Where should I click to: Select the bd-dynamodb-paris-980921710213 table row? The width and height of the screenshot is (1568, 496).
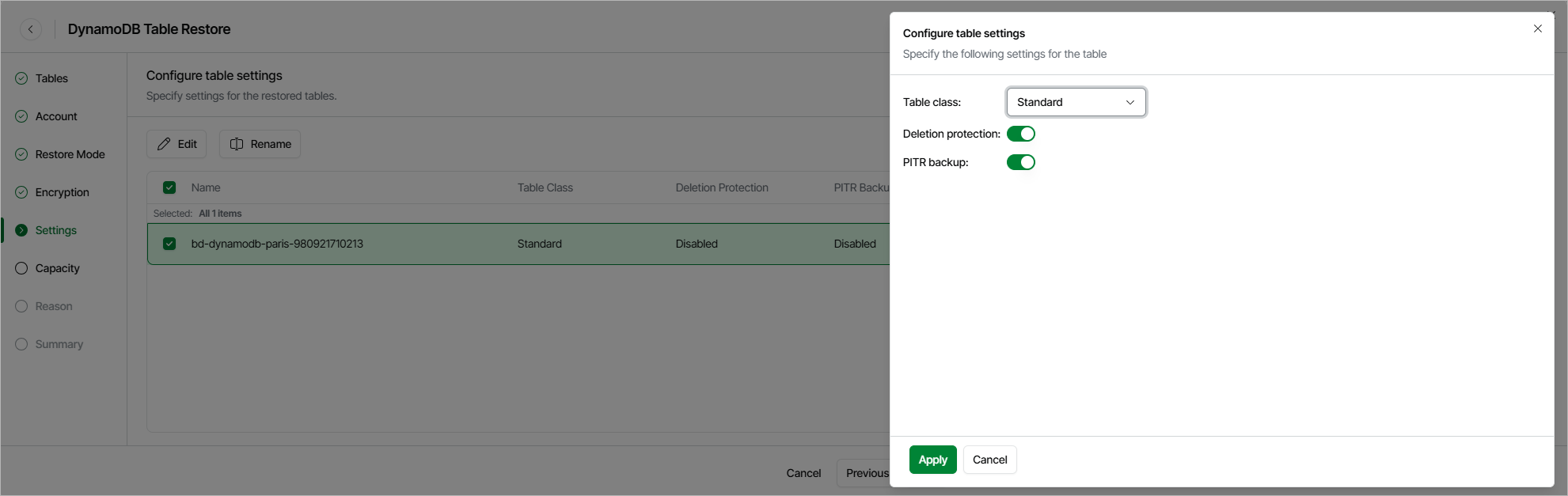277,244
